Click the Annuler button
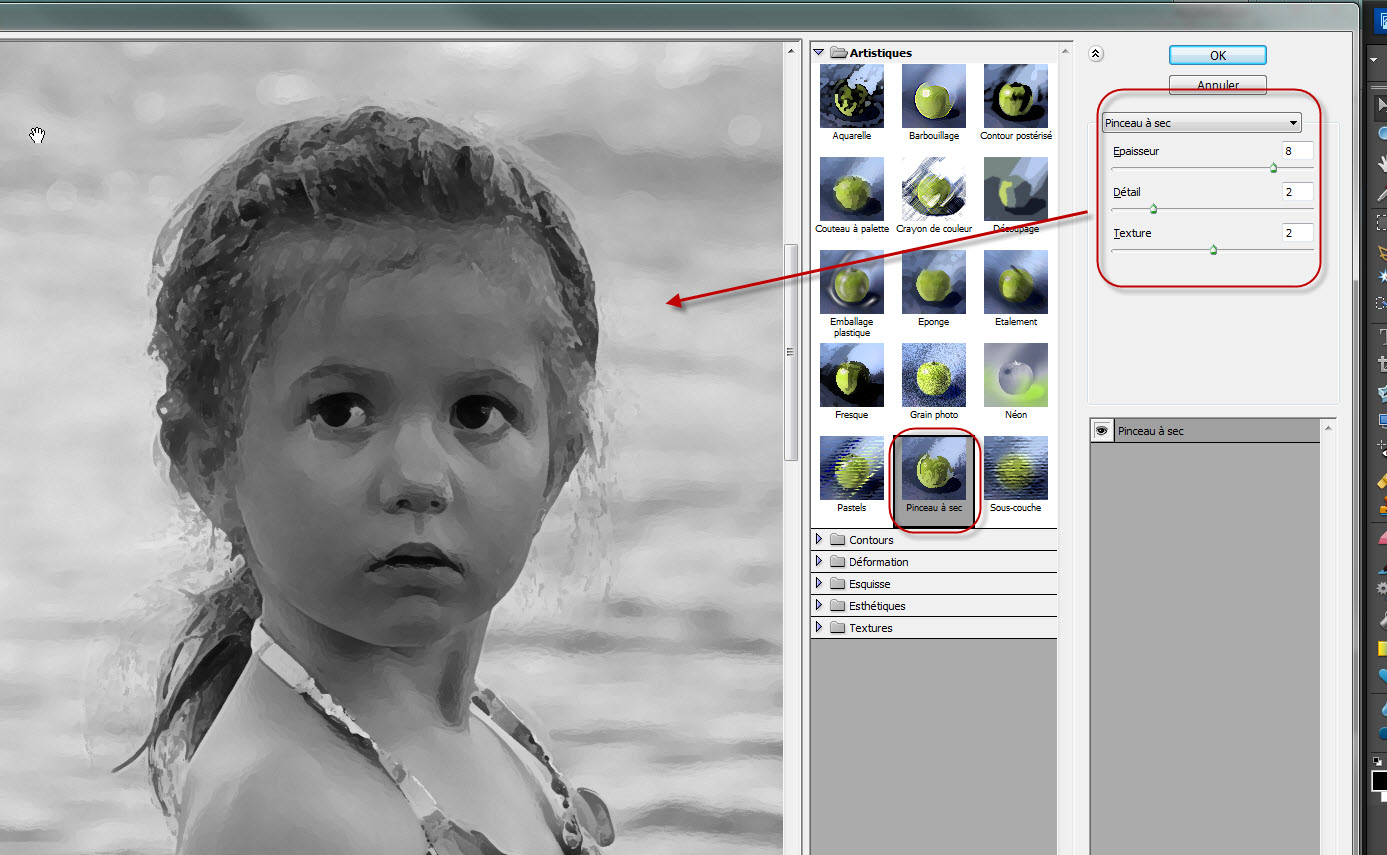This screenshot has width=1387, height=855. 1218,85
